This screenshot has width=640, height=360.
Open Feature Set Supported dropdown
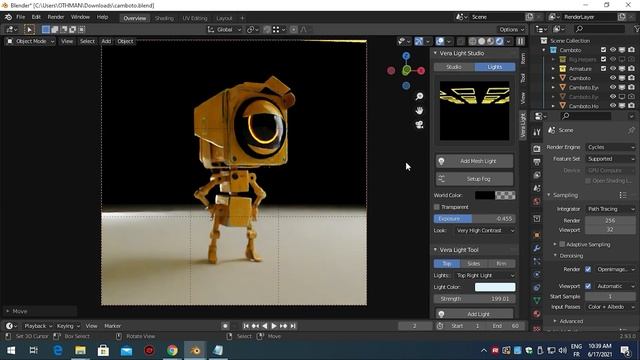pos(611,159)
